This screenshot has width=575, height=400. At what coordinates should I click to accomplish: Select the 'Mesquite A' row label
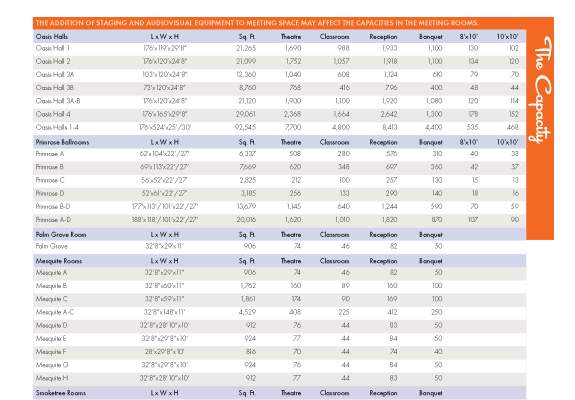pos(51,272)
